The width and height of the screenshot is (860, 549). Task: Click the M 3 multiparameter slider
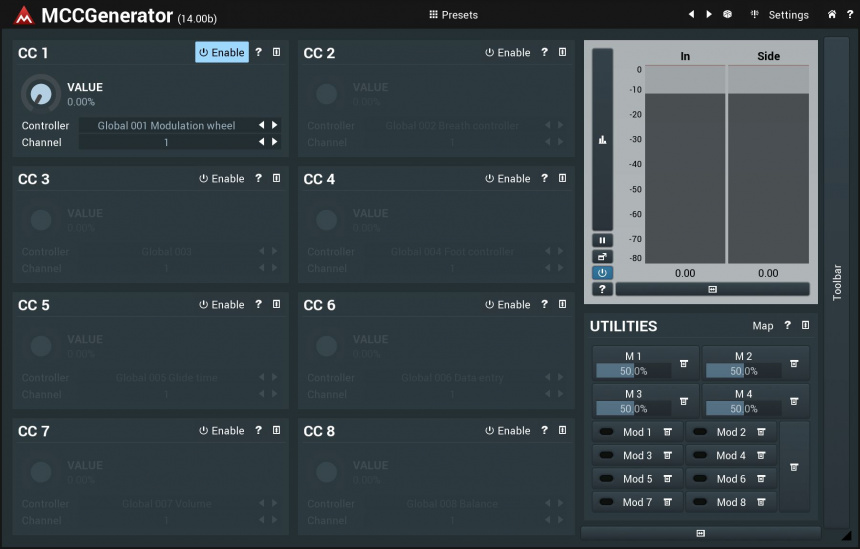[x=633, y=409]
